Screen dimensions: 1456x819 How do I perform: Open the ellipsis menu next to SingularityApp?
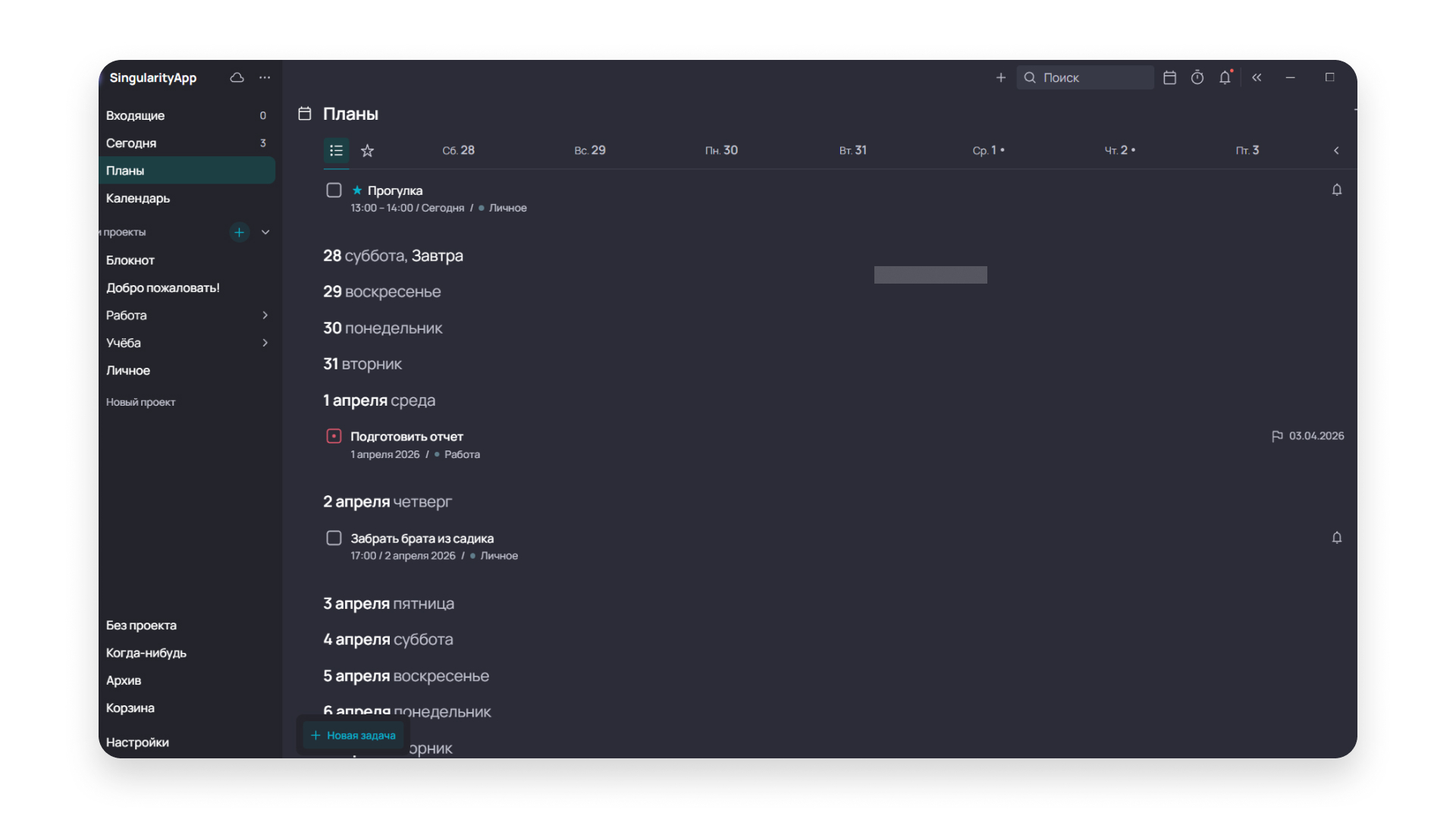click(x=264, y=77)
